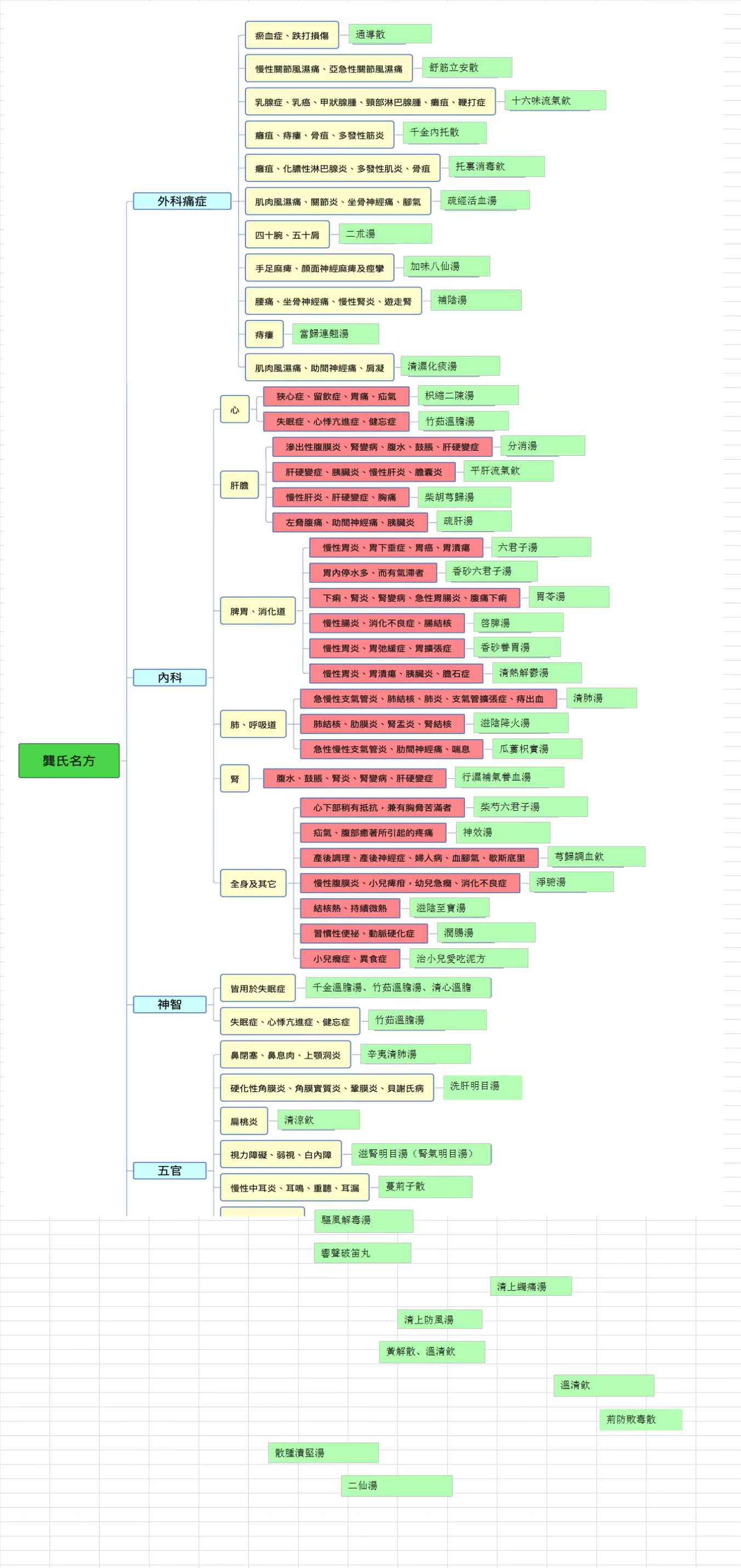741x1568 pixels.
Task: Select the 五官 category node
Action: click(169, 1171)
